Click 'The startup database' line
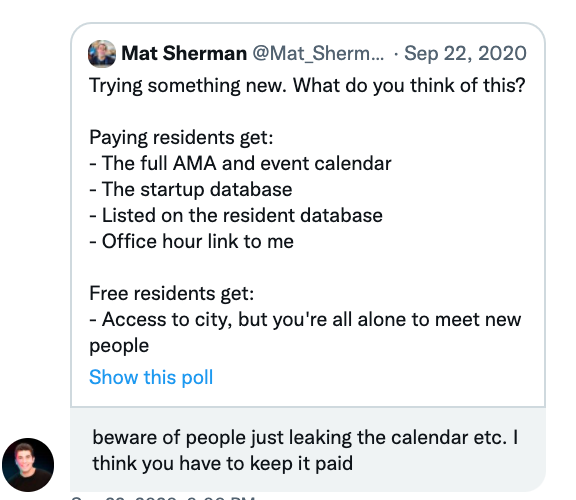Viewport: 576px width, 500px height. tap(191, 190)
